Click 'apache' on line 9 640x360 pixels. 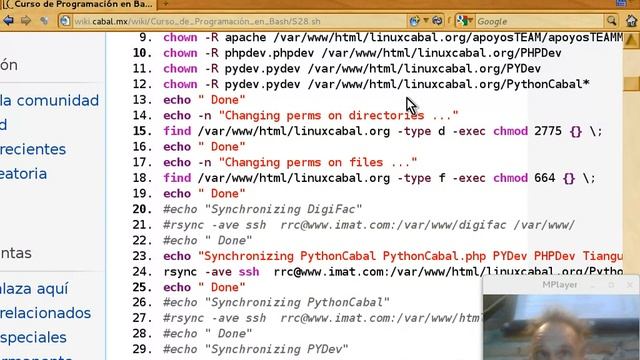pos(245,38)
